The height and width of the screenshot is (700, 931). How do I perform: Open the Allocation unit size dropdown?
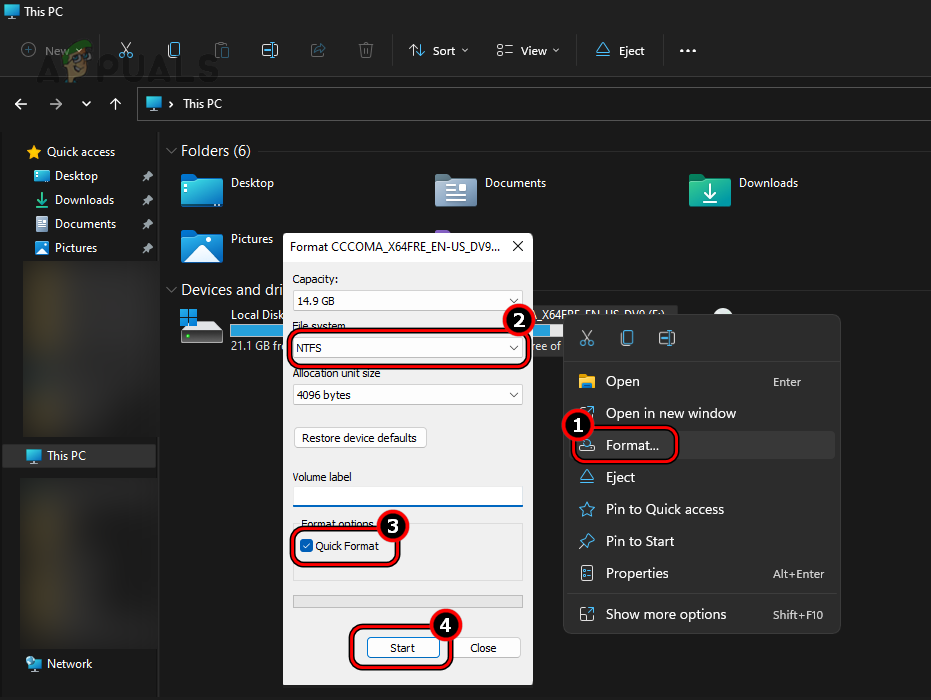(x=407, y=394)
